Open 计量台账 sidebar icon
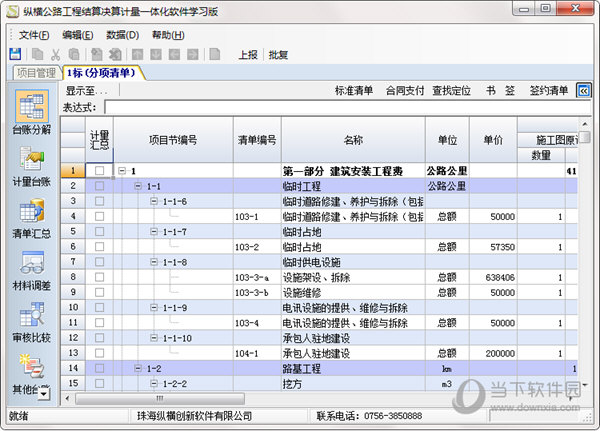 (31, 167)
